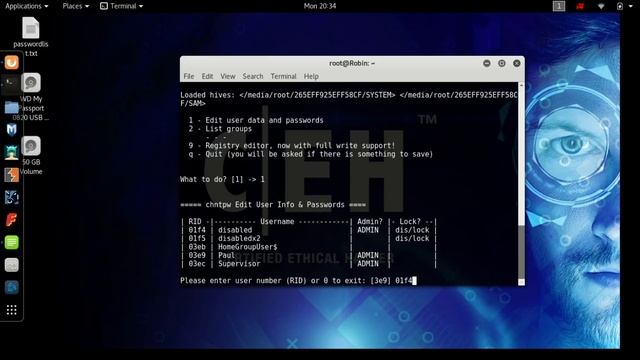Click the gray icon below the green notes
The width and height of the screenshot is (640, 360).
11,265
